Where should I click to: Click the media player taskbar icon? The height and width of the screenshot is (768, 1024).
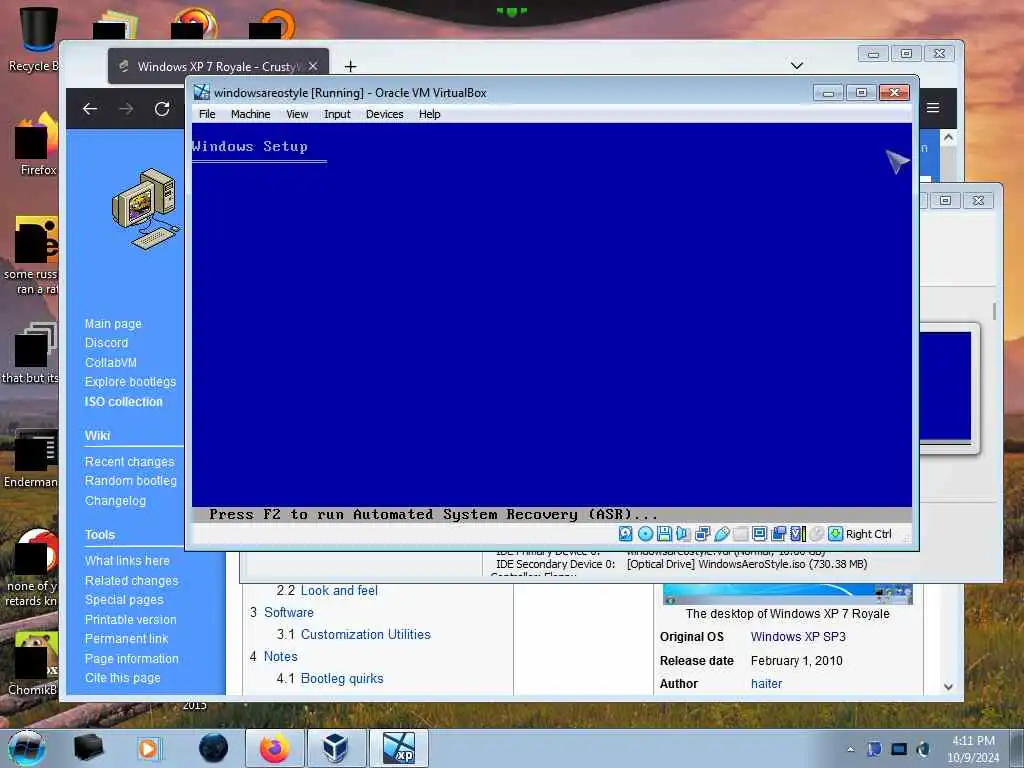pos(149,748)
